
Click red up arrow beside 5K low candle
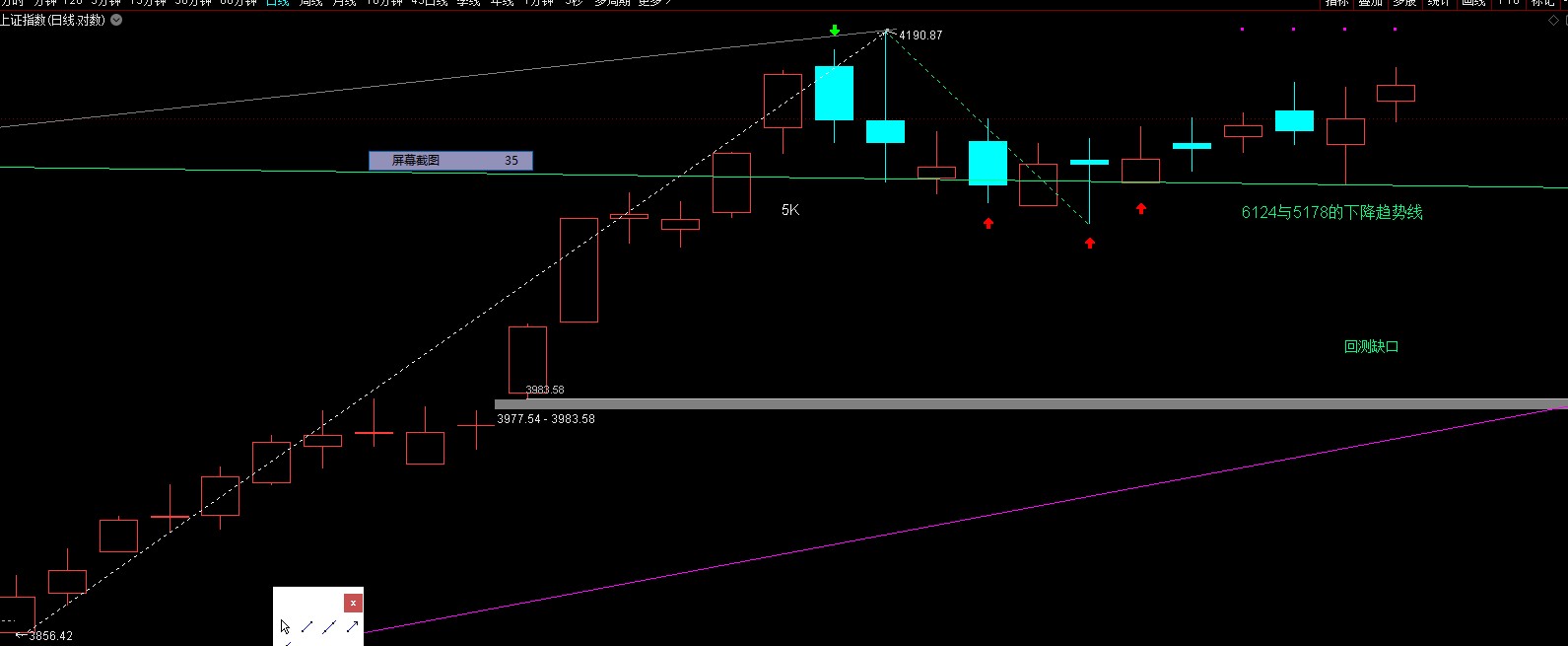[x=1141, y=208]
